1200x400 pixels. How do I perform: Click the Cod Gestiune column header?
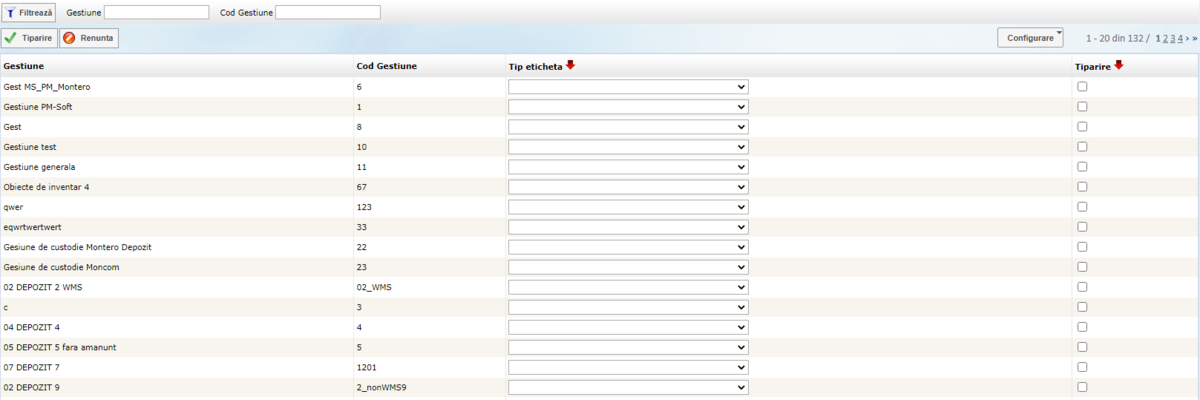pyautogui.click(x=386, y=66)
